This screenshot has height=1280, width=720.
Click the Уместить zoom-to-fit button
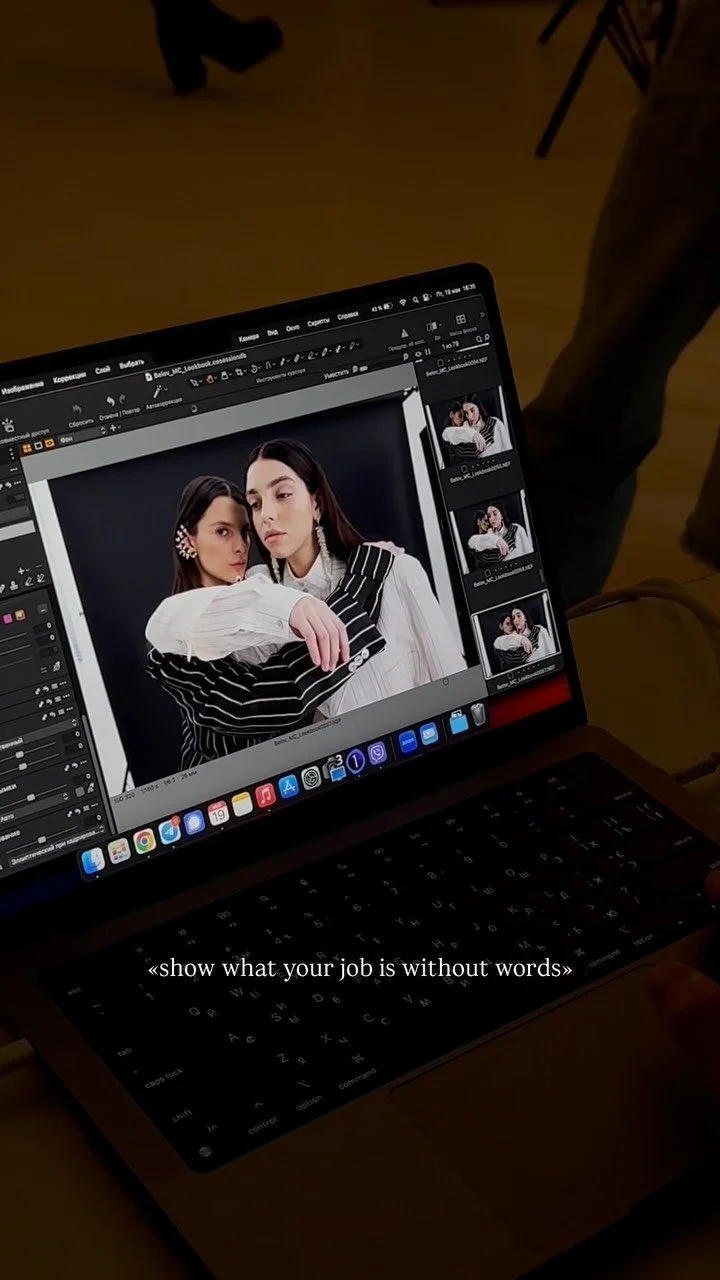[336, 371]
